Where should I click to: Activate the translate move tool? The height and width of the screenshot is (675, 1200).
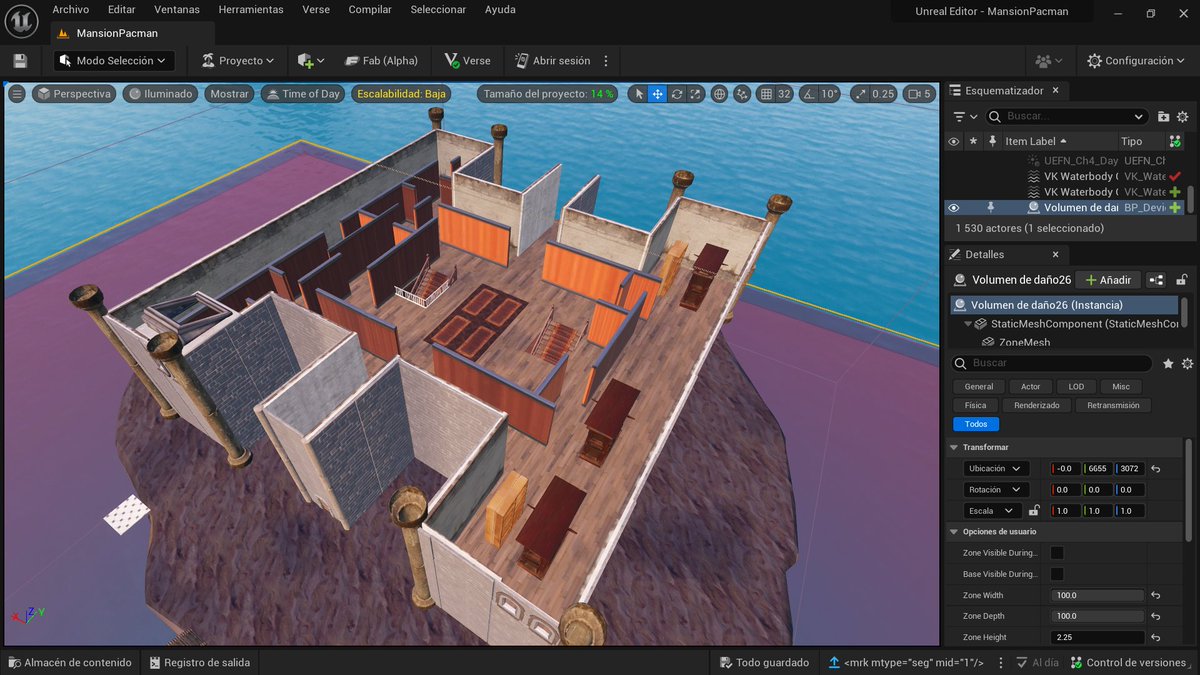tap(658, 94)
